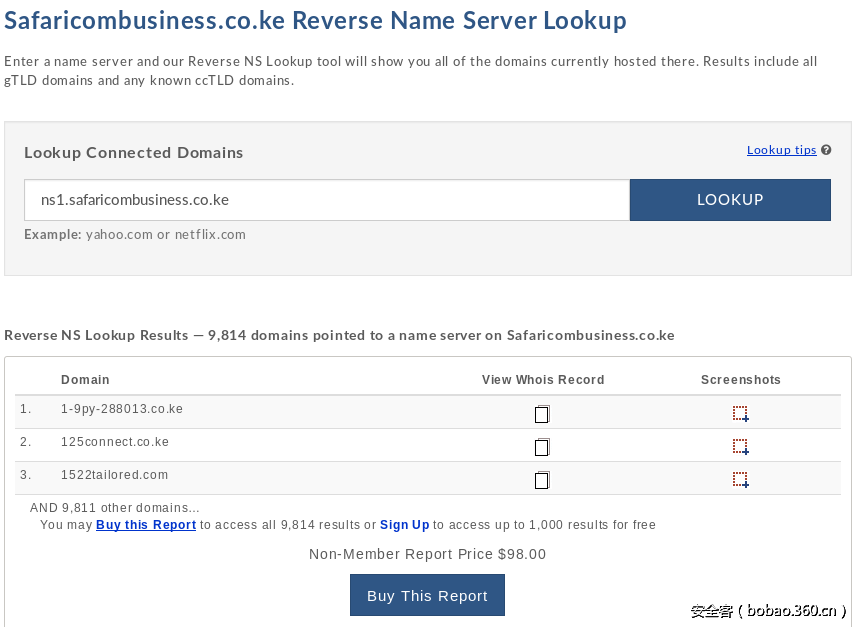Select domain text 1522tailored.com
Screen dimensions: 861x629
pyautogui.click(x=114, y=475)
